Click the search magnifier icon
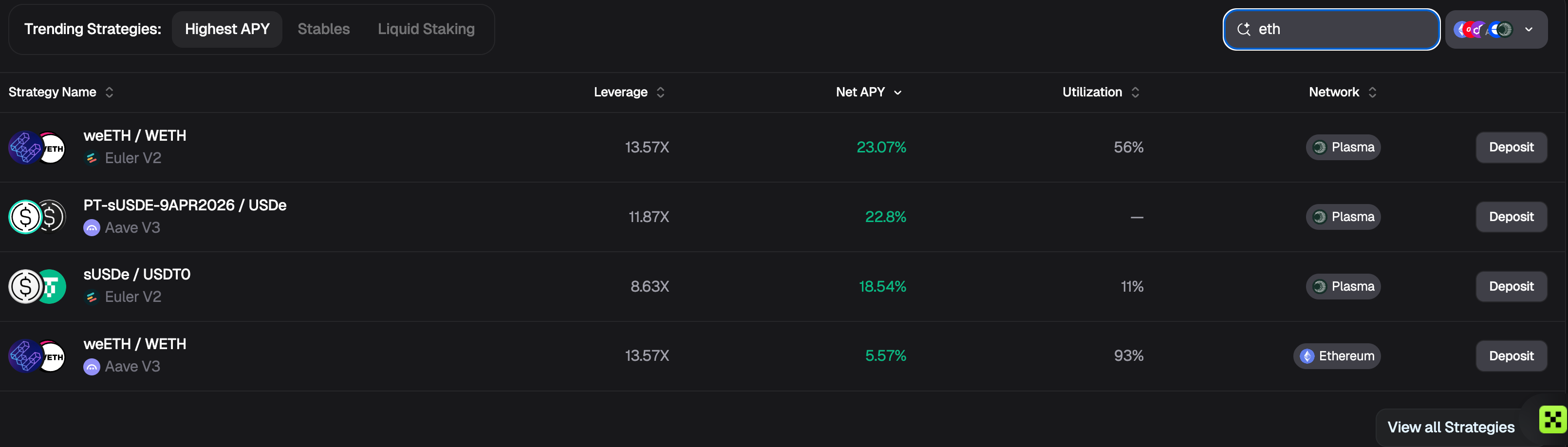Screen dimensions: 1568x447 [1244, 29]
